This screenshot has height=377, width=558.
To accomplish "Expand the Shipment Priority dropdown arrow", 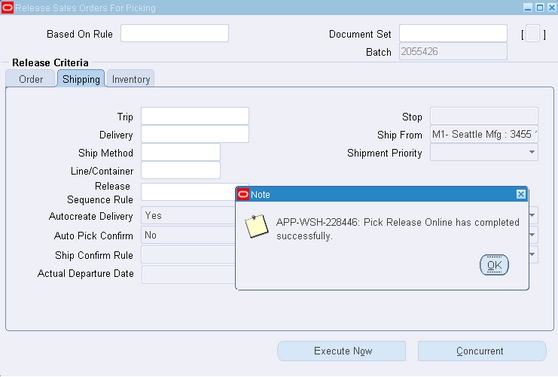I will point(532,152).
